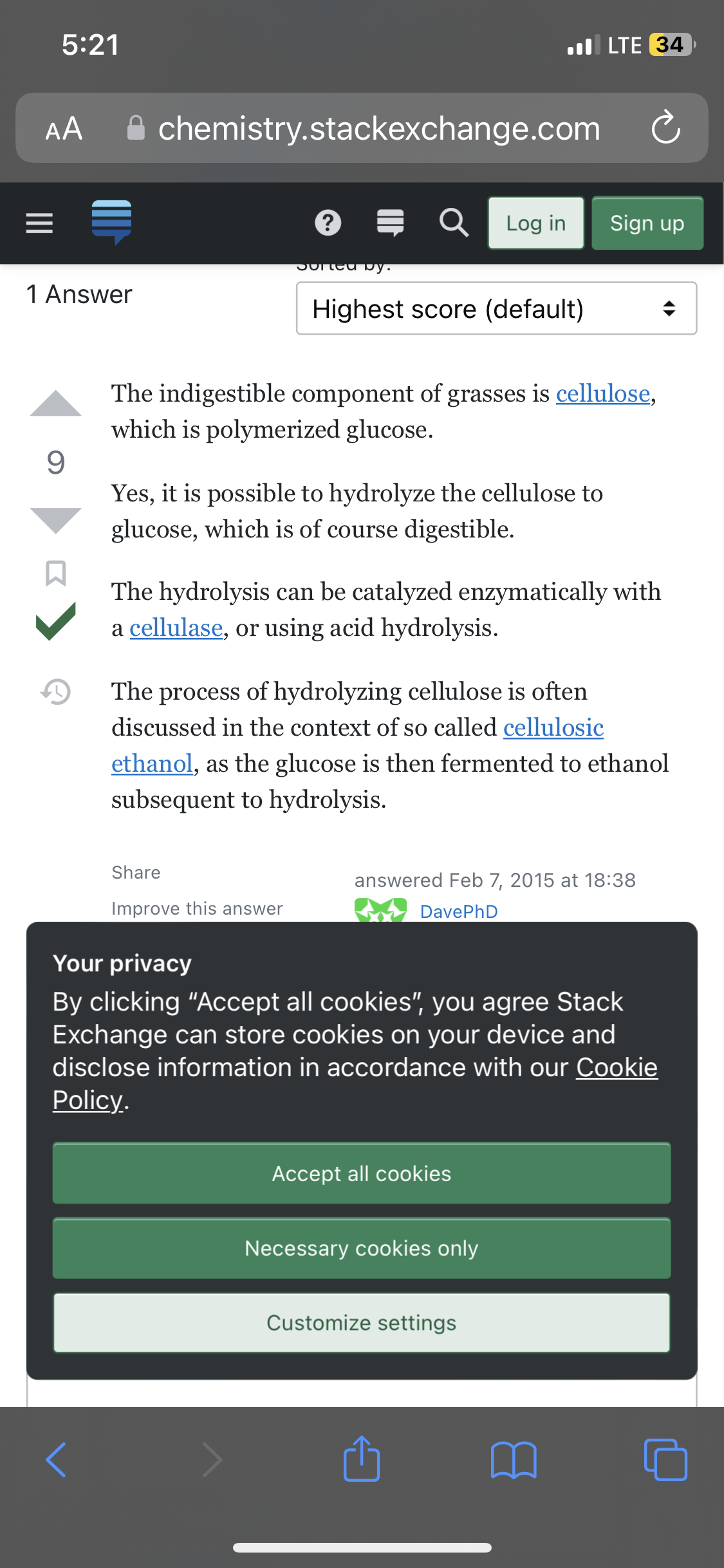Open the help center question-mark icon
Screen dimensions: 724x1568
(x=328, y=223)
